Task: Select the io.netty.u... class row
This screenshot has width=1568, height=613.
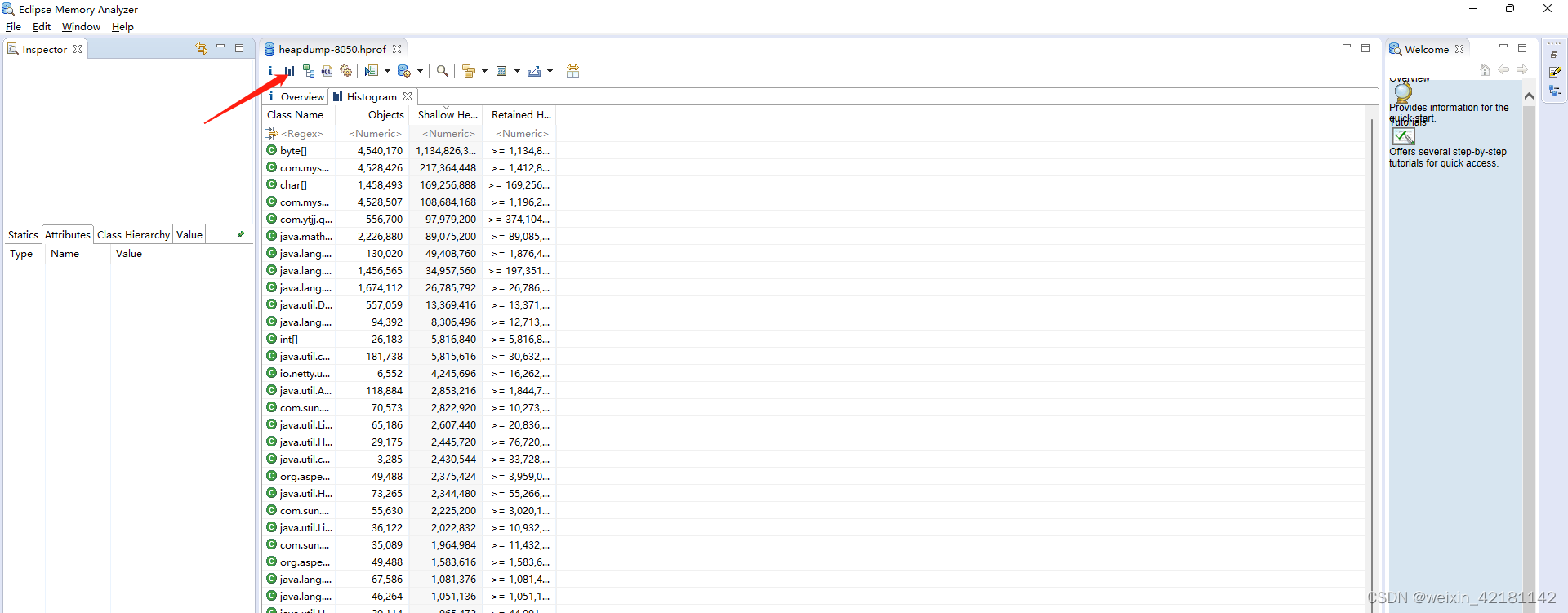Action: tap(815, 373)
